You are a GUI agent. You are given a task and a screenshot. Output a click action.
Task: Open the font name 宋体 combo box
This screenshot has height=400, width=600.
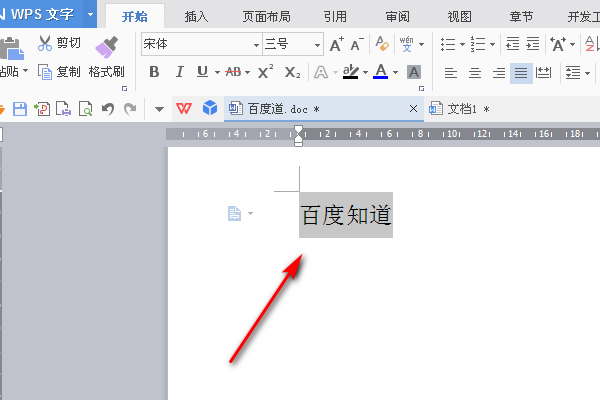(202, 44)
